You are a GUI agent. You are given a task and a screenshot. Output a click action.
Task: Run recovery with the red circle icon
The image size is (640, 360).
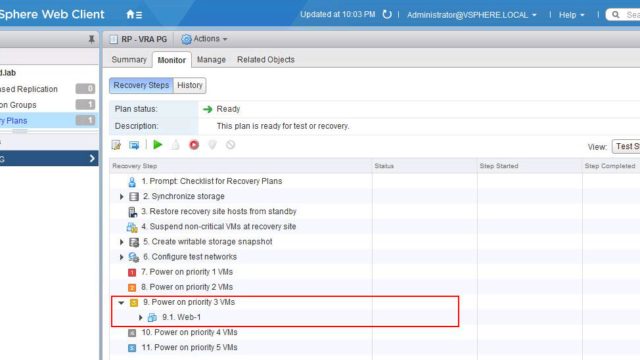pos(194,145)
